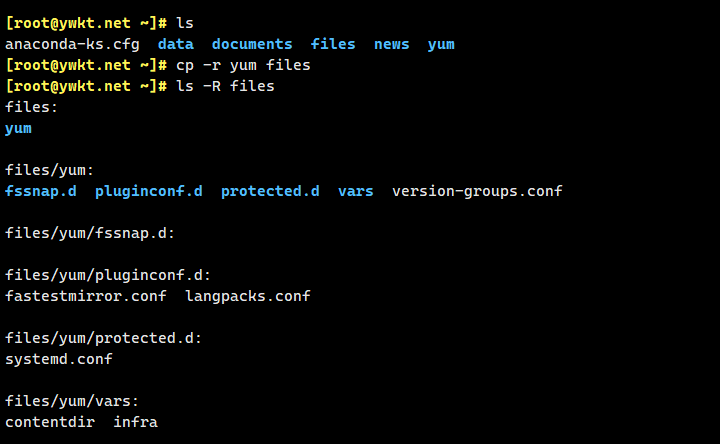Click the files/yum/protected.d: header line
This screenshot has width=720, height=444.
[104, 338]
